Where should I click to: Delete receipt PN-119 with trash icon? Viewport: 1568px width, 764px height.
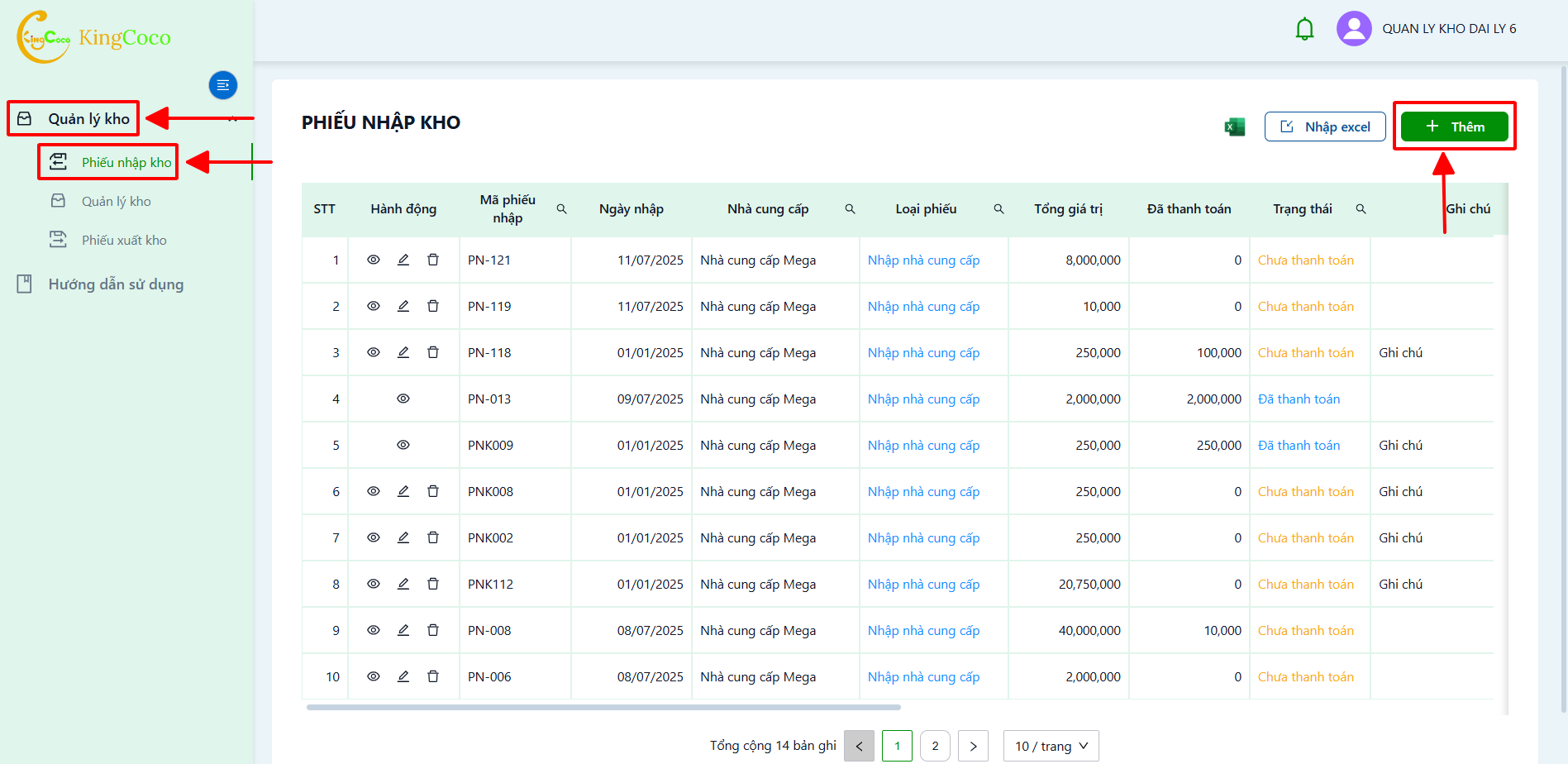433,306
